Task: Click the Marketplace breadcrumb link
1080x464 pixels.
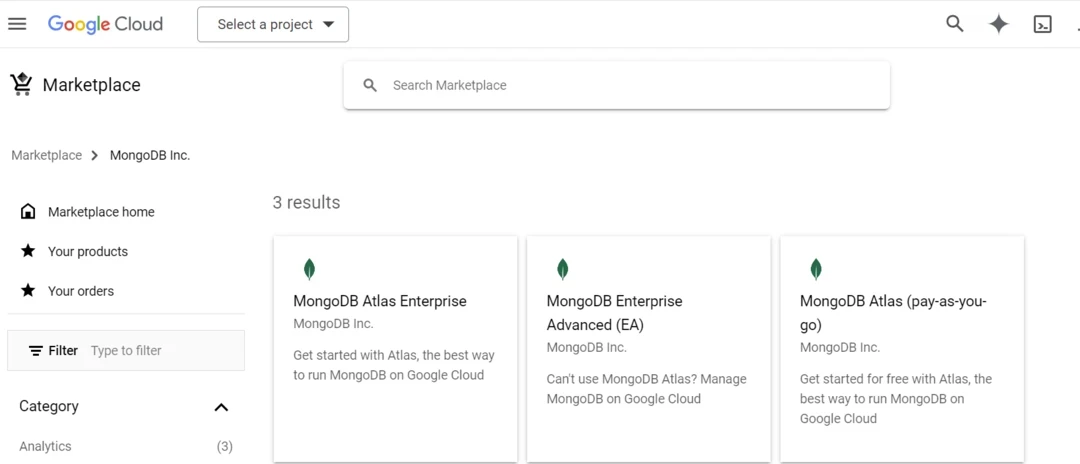Action: click(46, 155)
